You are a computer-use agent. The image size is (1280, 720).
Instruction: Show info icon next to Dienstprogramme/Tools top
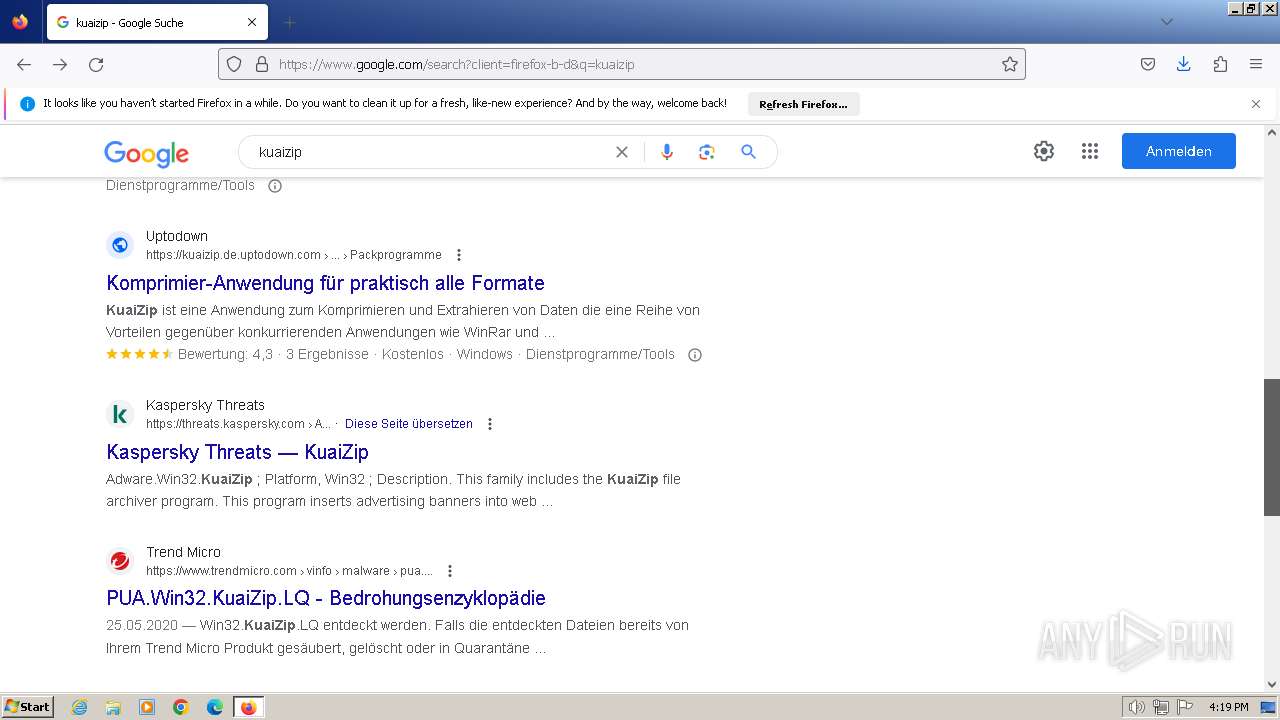click(x=275, y=186)
